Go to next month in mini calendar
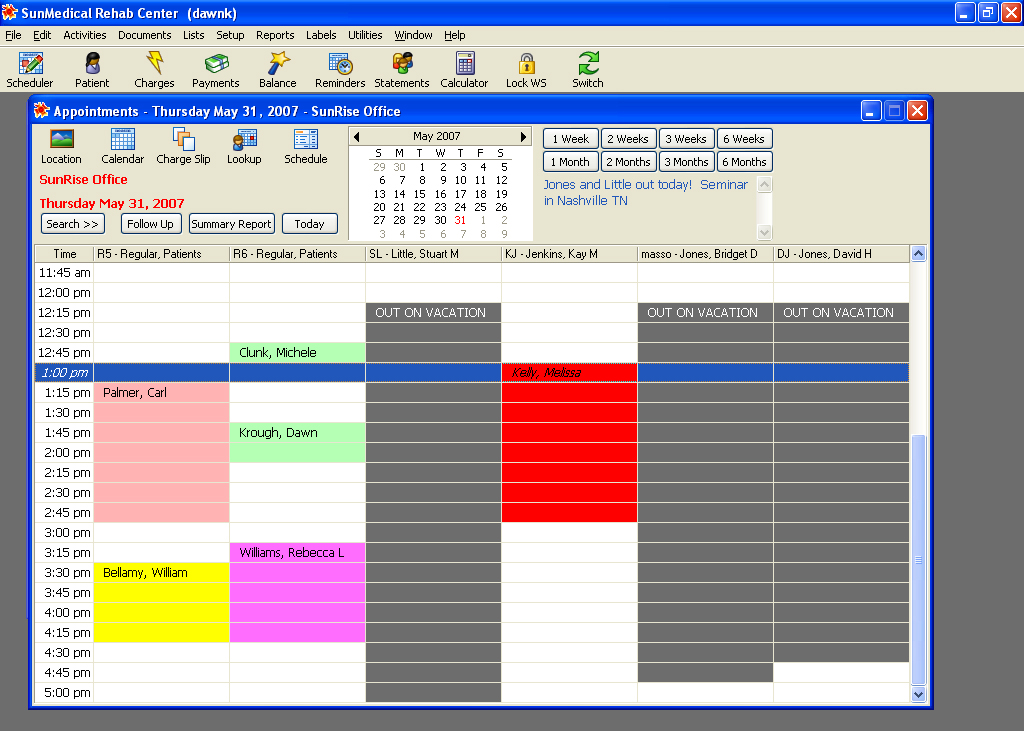 (523, 137)
